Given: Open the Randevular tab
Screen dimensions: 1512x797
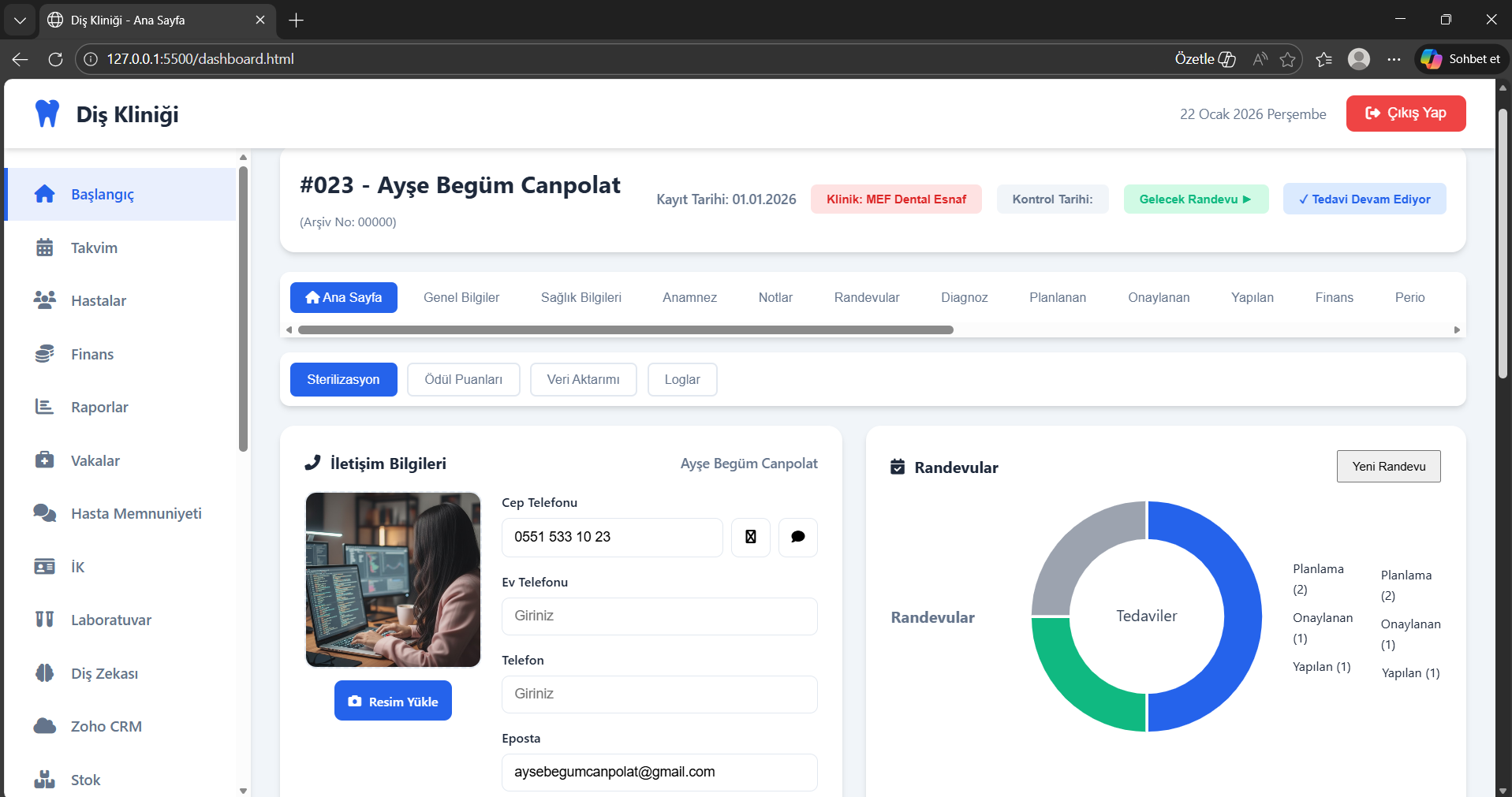Looking at the screenshot, I should pyautogui.click(x=867, y=297).
